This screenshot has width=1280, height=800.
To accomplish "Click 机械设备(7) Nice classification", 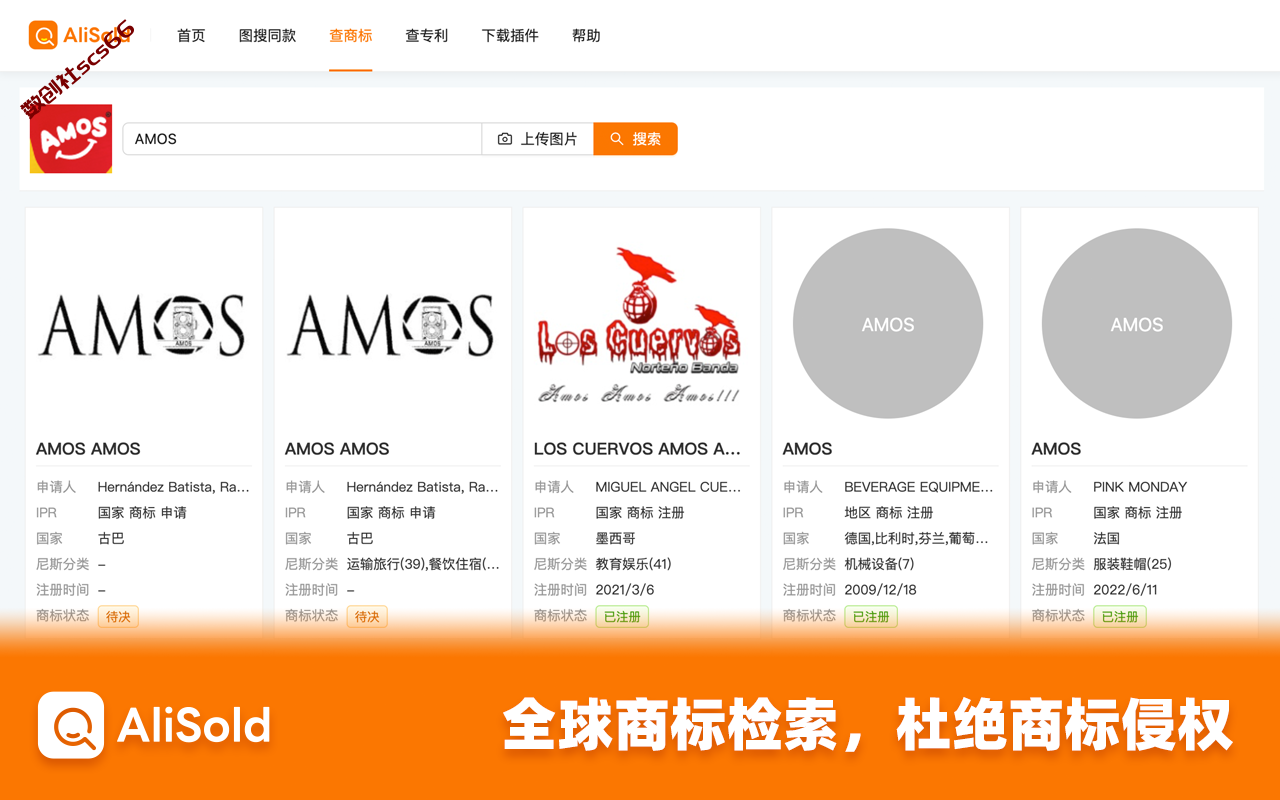I will point(879,564).
